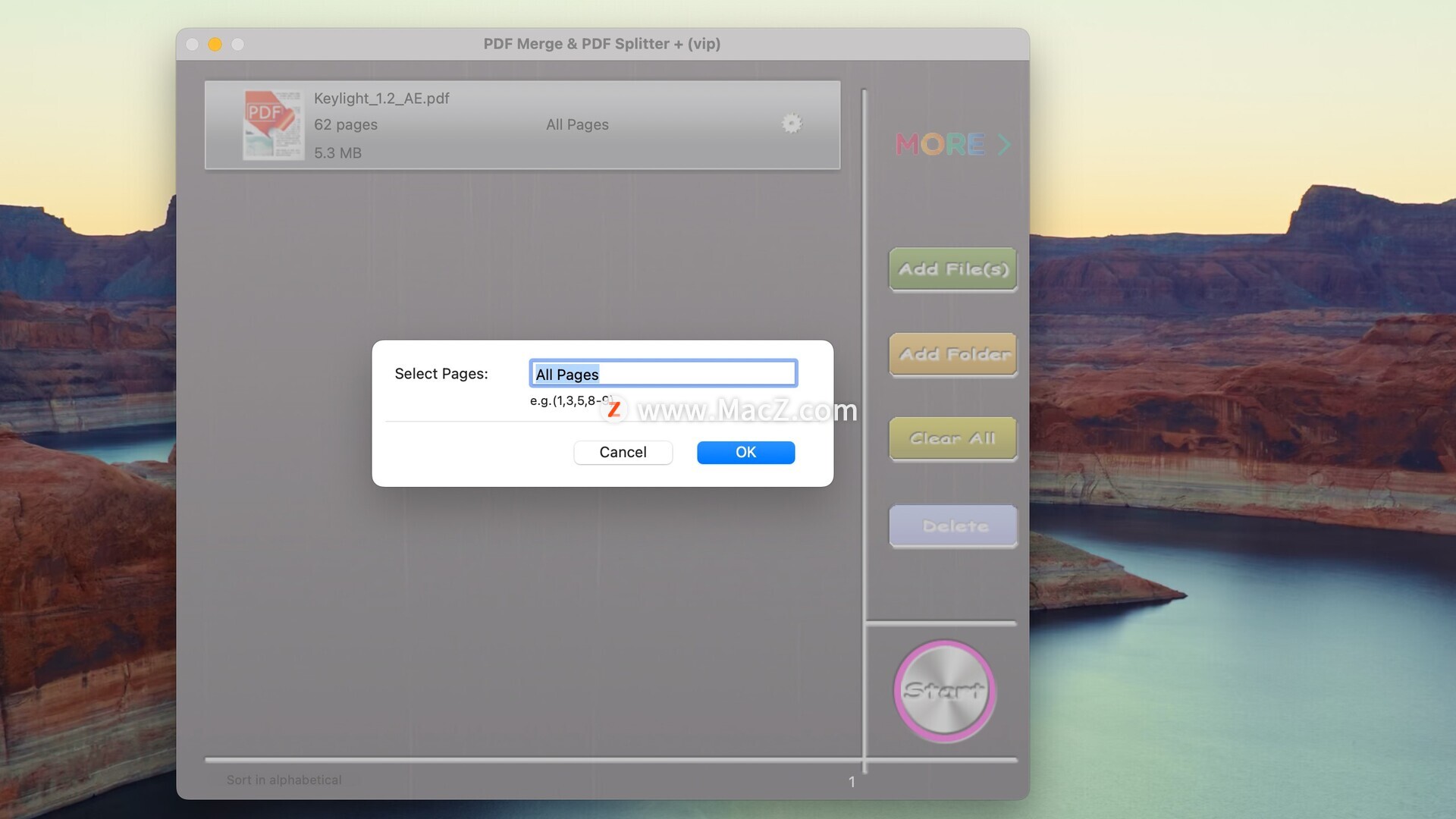Click the leftmost close window button
Screen dimensions: 1456x819
pyautogui.click(x=193, y=44)
